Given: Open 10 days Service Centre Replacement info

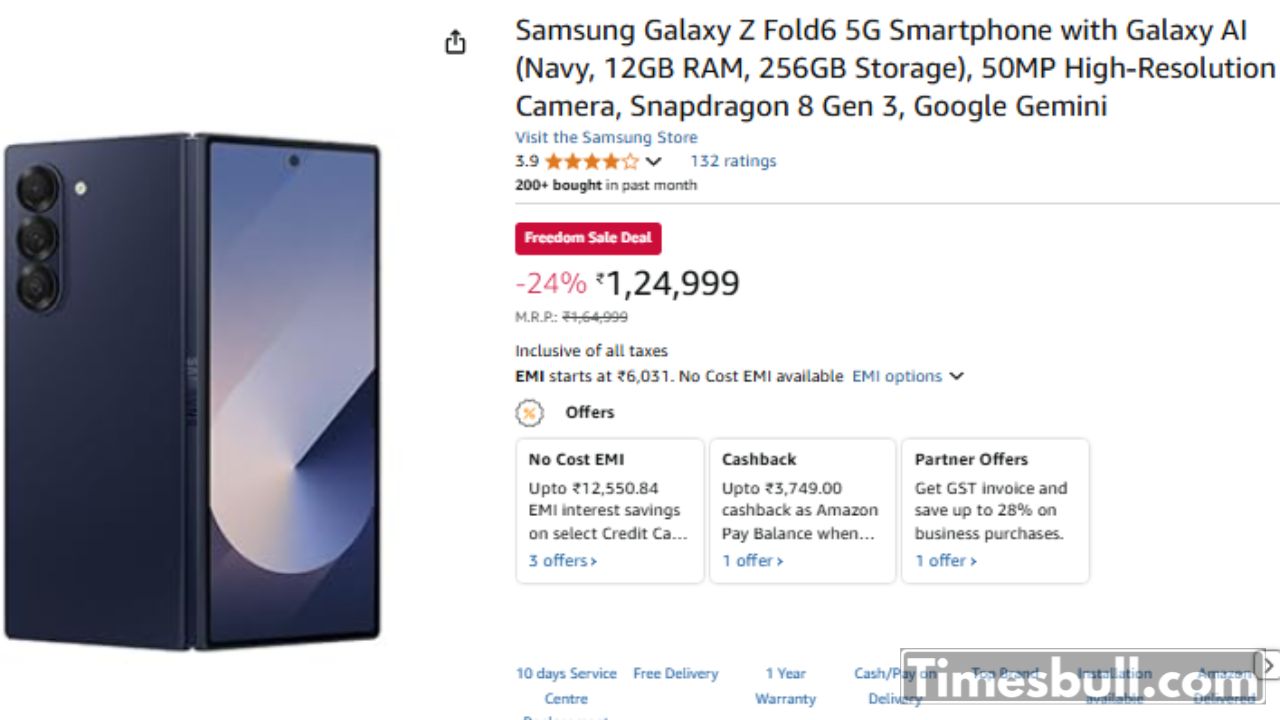Looking at the screenshot, I should 566,686.
